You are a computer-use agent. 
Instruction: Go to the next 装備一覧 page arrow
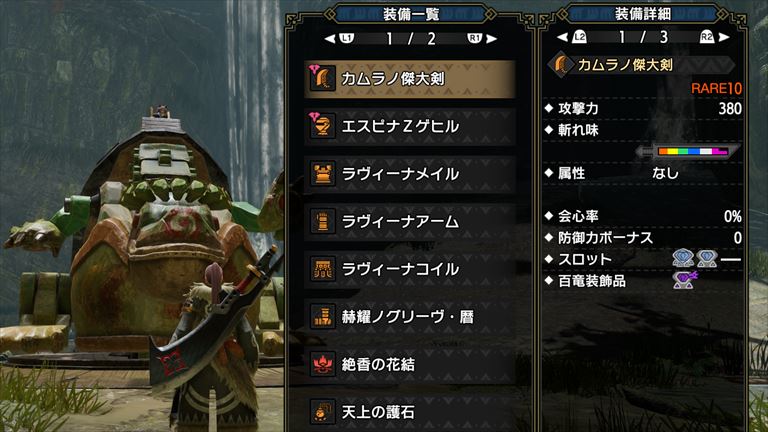pos(491,38)
